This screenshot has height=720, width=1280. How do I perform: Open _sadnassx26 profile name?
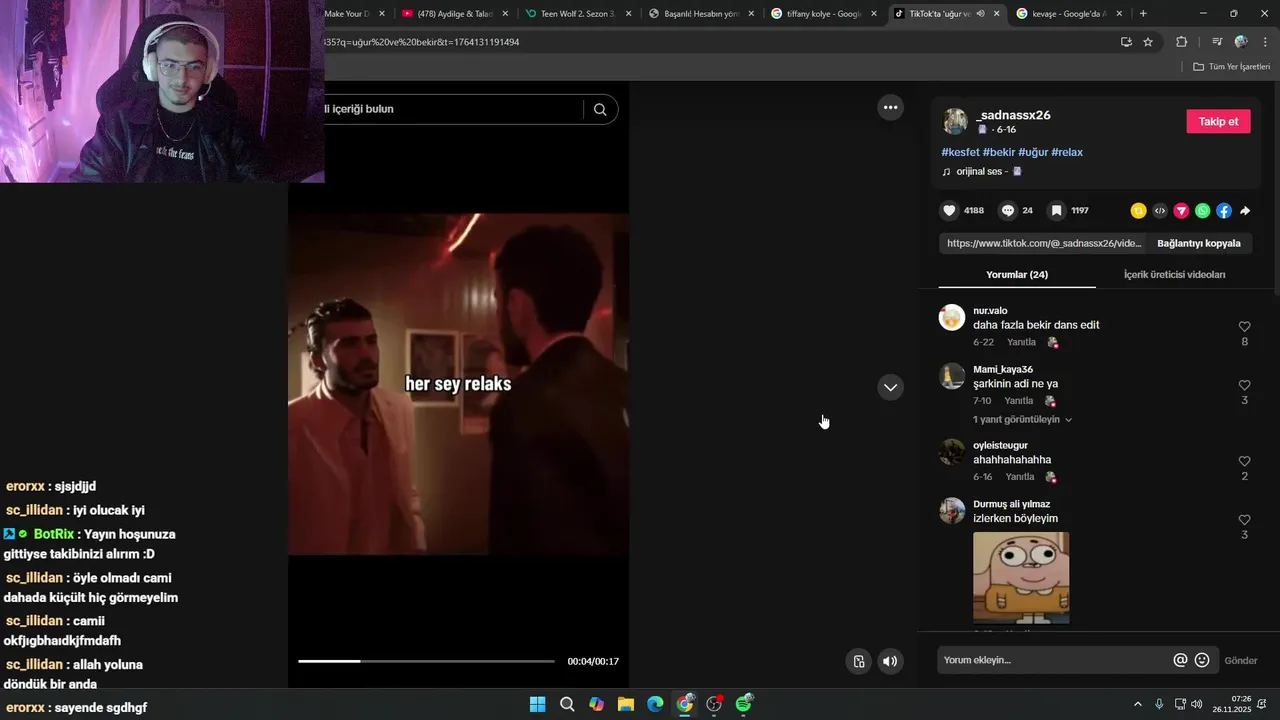click(x=1013, y=115)
